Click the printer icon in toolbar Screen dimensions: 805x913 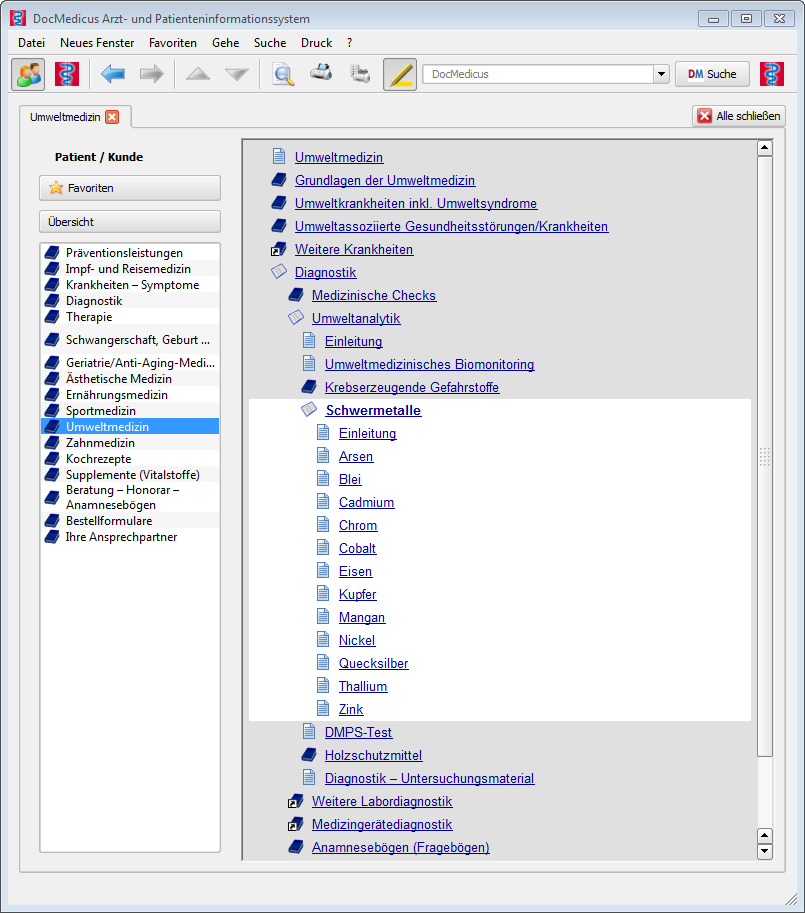pyautogui.click(x=321, y=73)
